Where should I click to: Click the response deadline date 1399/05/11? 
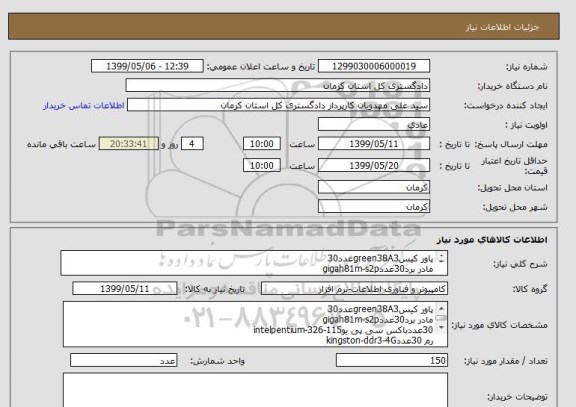pos(374,144)
